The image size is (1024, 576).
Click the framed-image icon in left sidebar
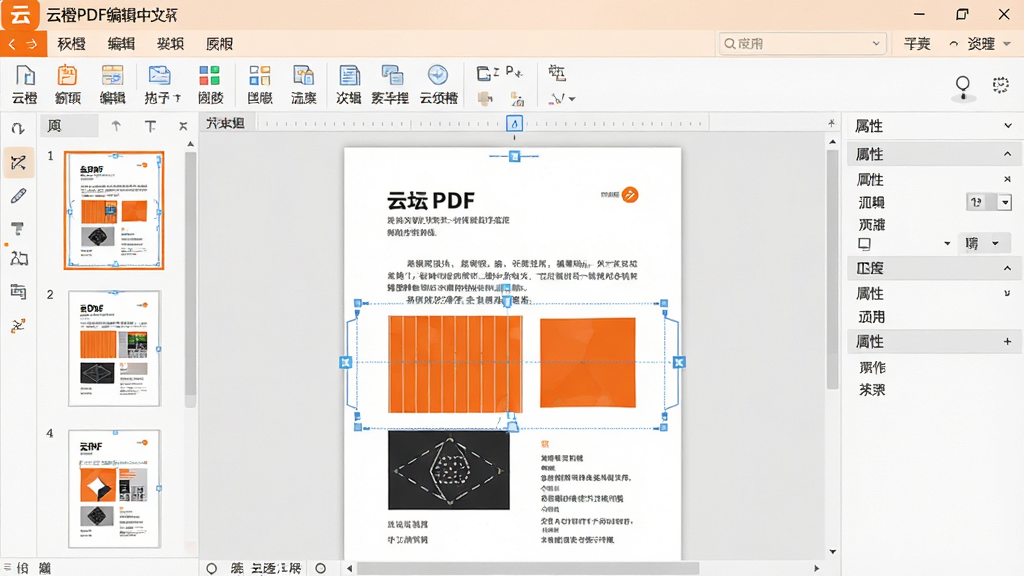pyautogui.click(x=18, y=291)
